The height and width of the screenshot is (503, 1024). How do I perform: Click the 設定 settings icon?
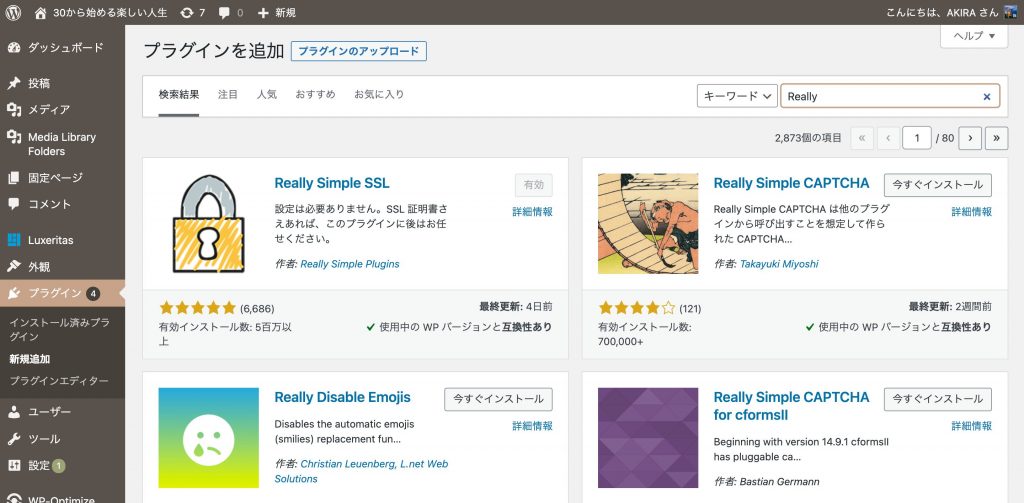point(14,466)
